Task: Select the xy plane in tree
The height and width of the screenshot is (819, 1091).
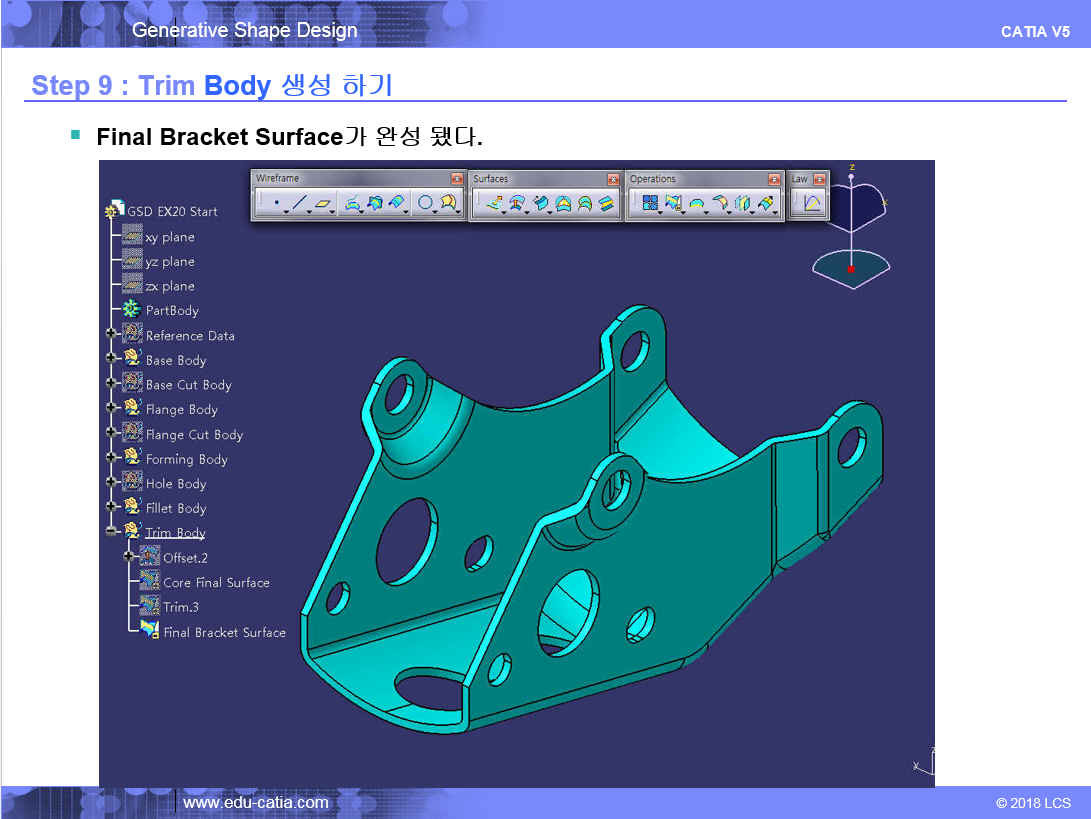Action: coord(169,237)
